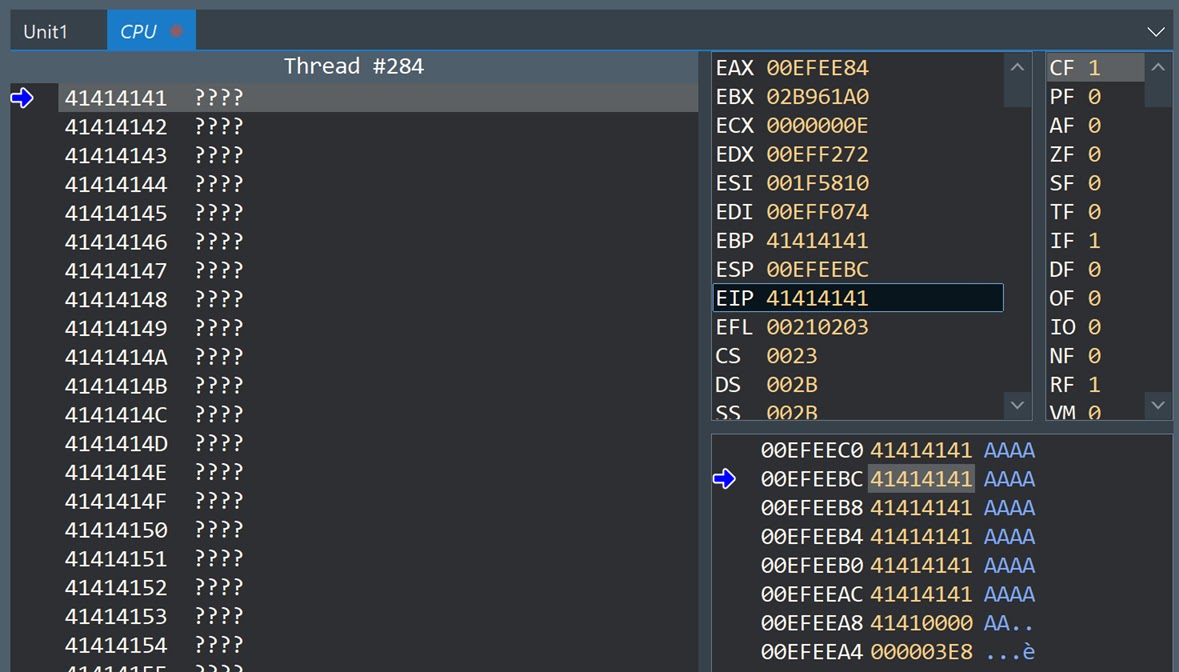Select disassembly row 4141414A
Viewport: 1179px width, 672px height.
(x=378, y=357)
